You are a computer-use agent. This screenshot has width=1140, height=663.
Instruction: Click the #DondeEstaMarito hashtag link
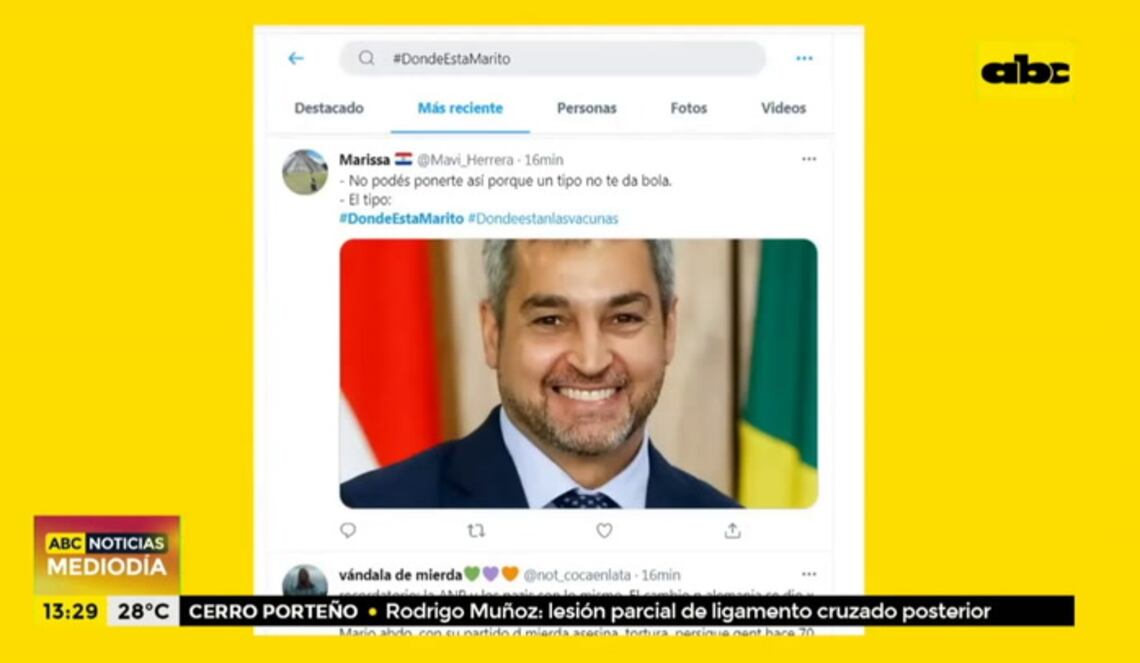[401, 218]
